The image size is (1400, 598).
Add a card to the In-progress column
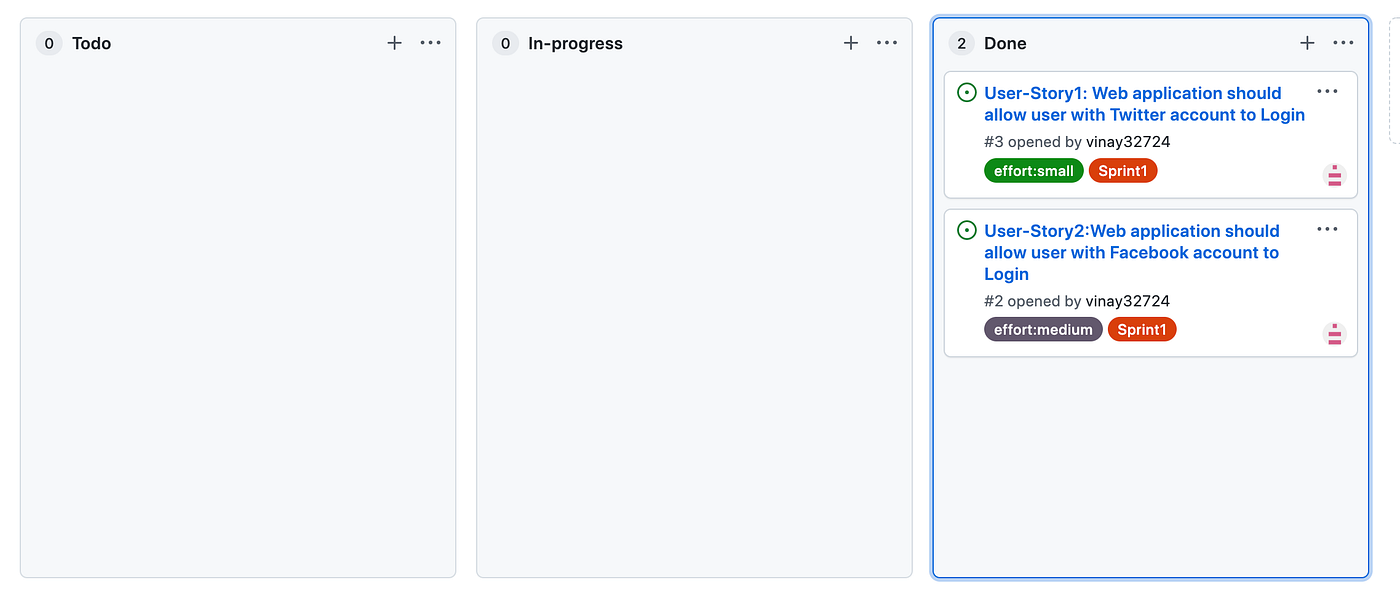(x=851, y=43)
